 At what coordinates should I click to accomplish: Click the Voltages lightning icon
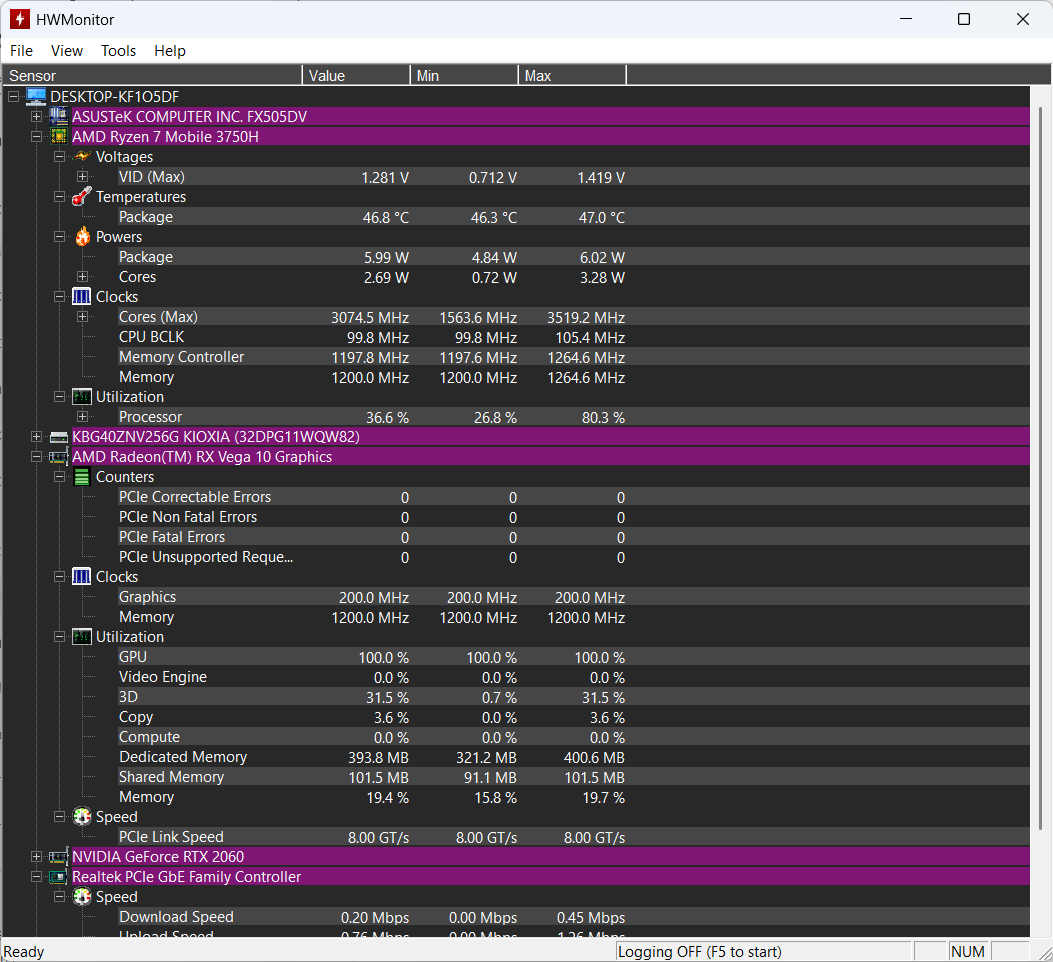82,157
